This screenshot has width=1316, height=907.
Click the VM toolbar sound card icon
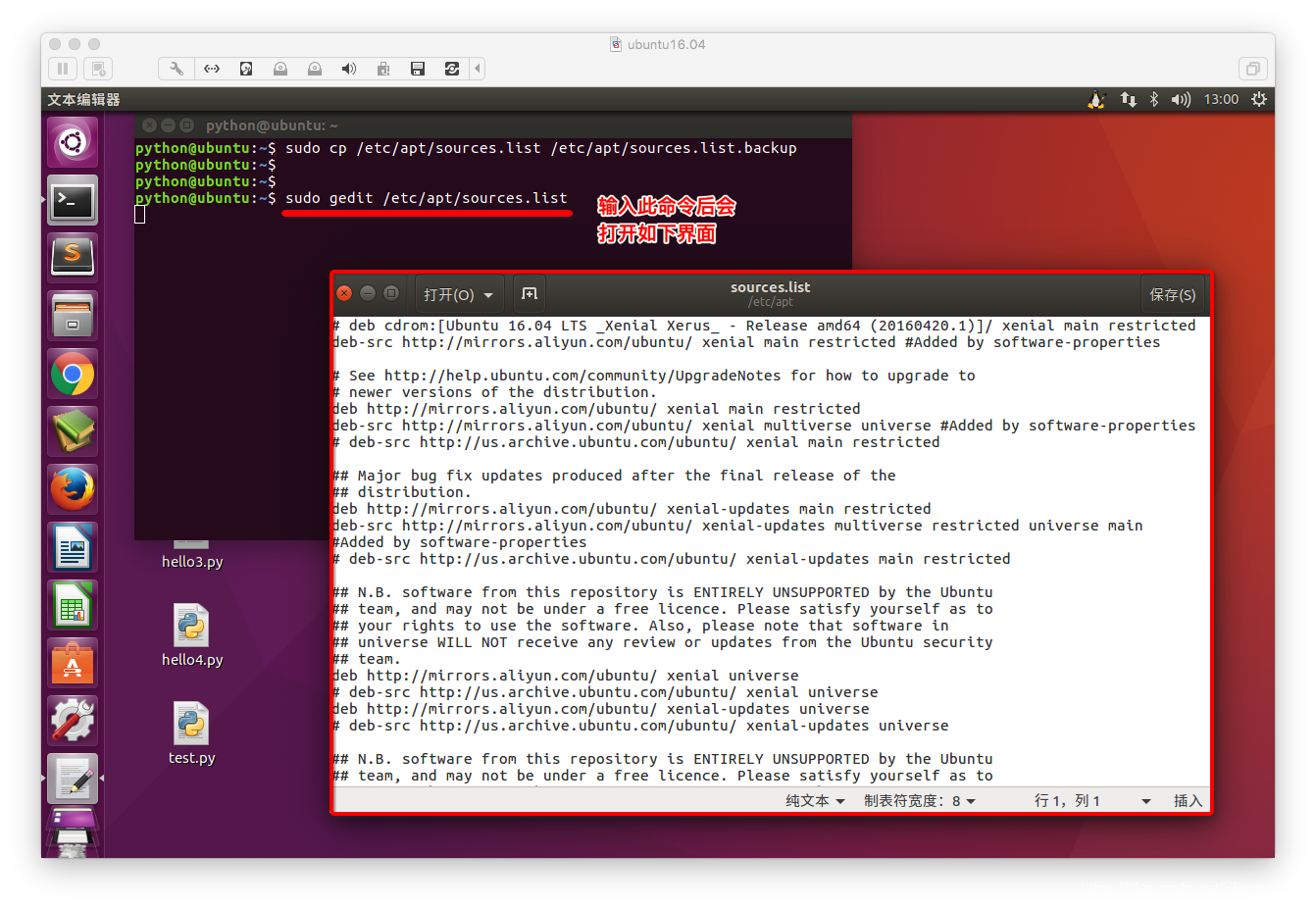pyautogui.click(x=349, y=69)
